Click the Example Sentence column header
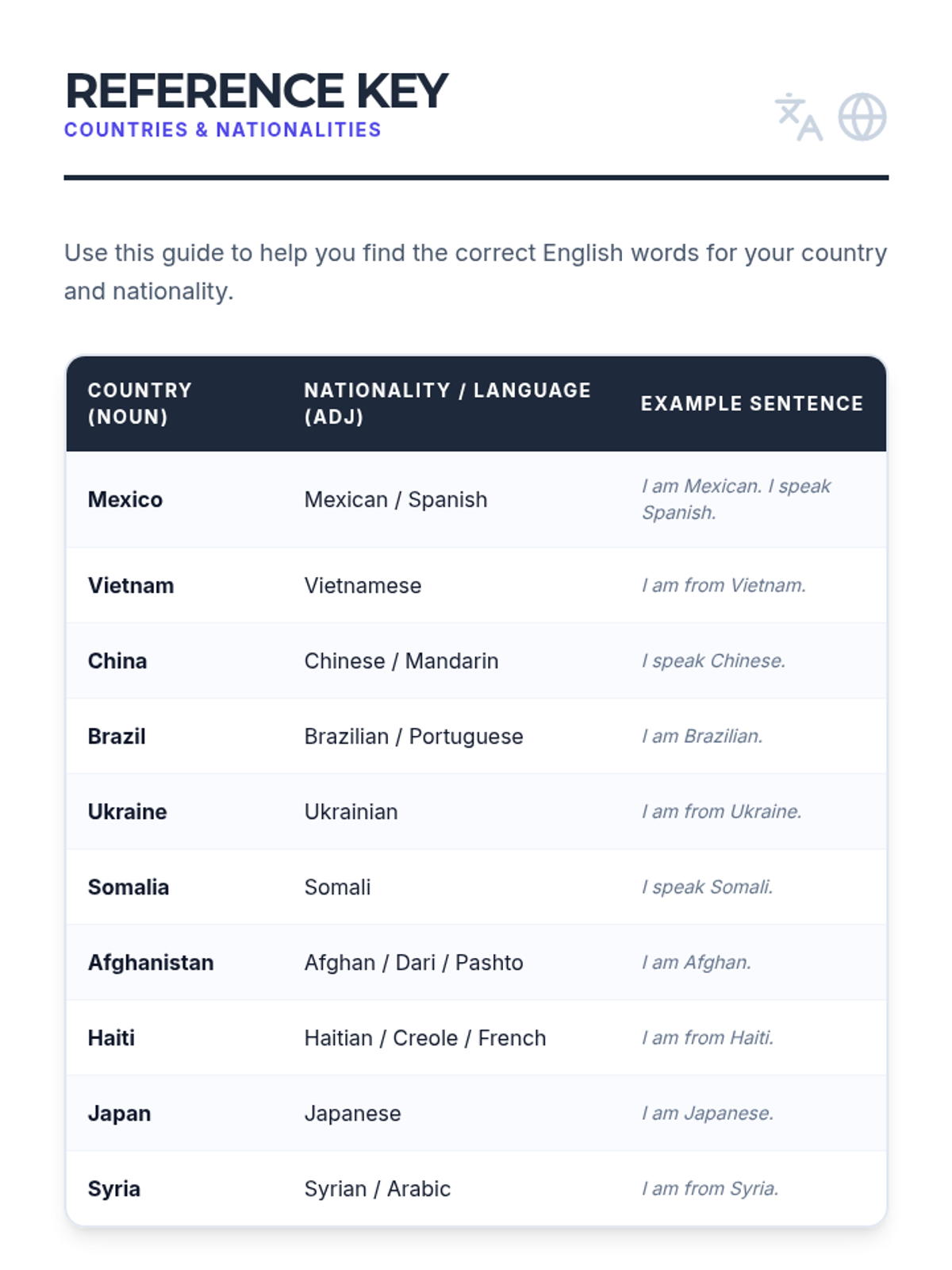The image size is (952, 1270). 751,403
